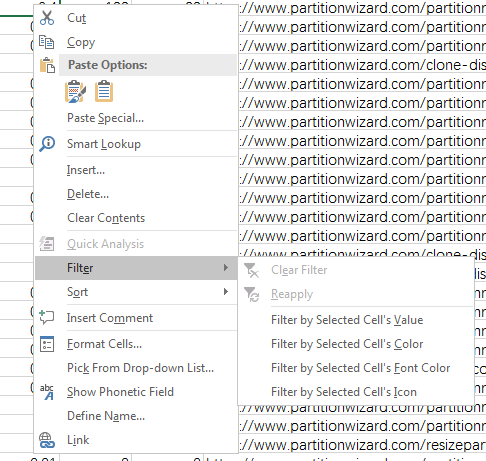The image size is (486, 461).
Task: Click the partitionwizard.com/resizepar URL cell
Action: (362, 445)
